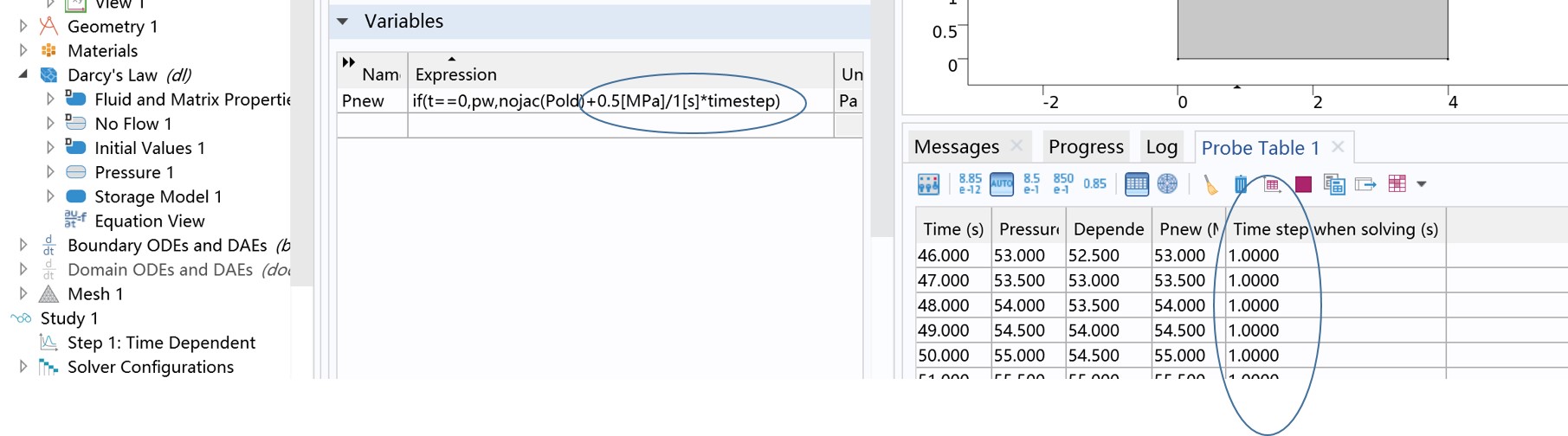Open the Log tab
Viewport: 1568px width, 436px height.
pyautogui.click(x=1161, y=147)
